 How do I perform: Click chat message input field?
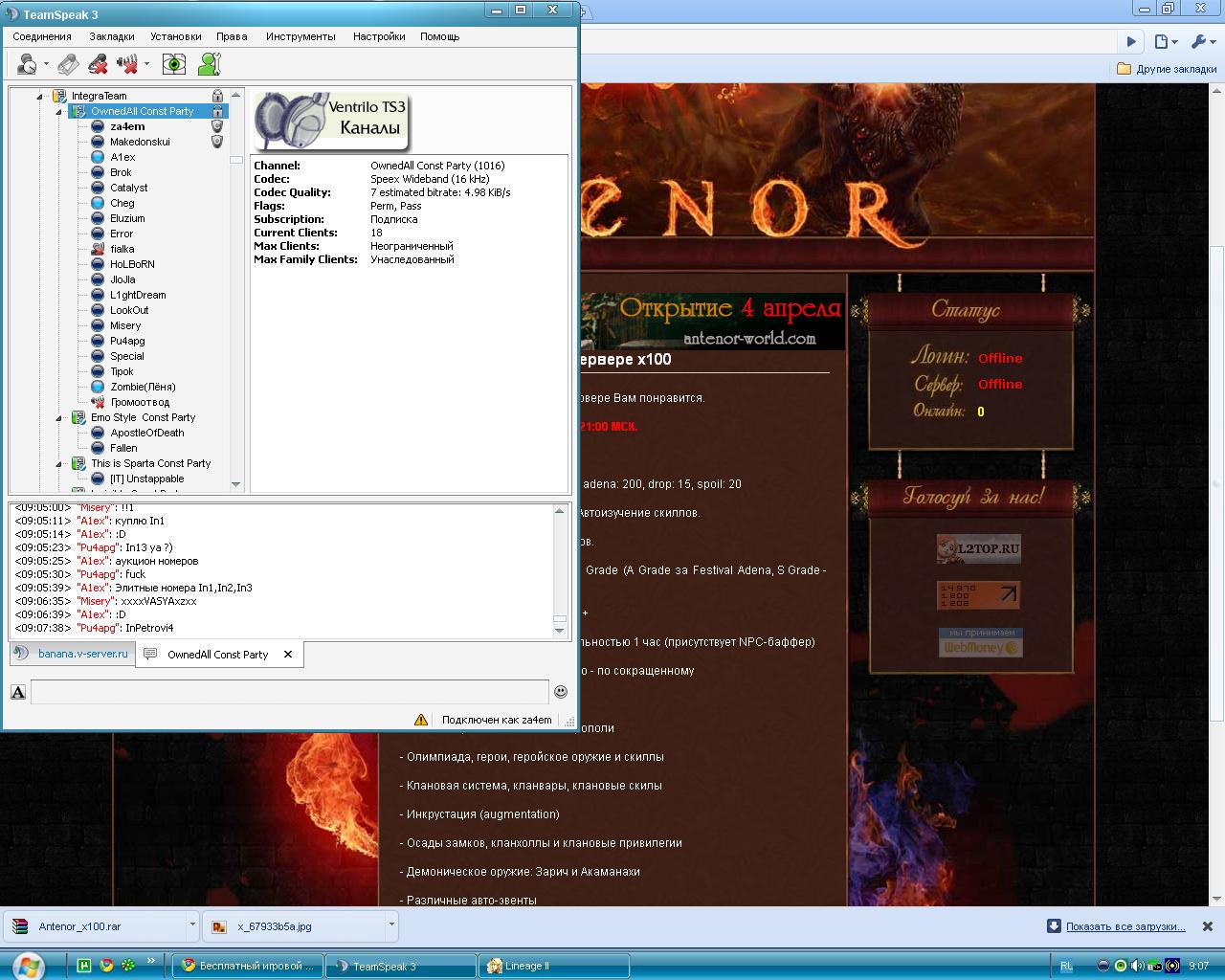[x=289, y=691]
